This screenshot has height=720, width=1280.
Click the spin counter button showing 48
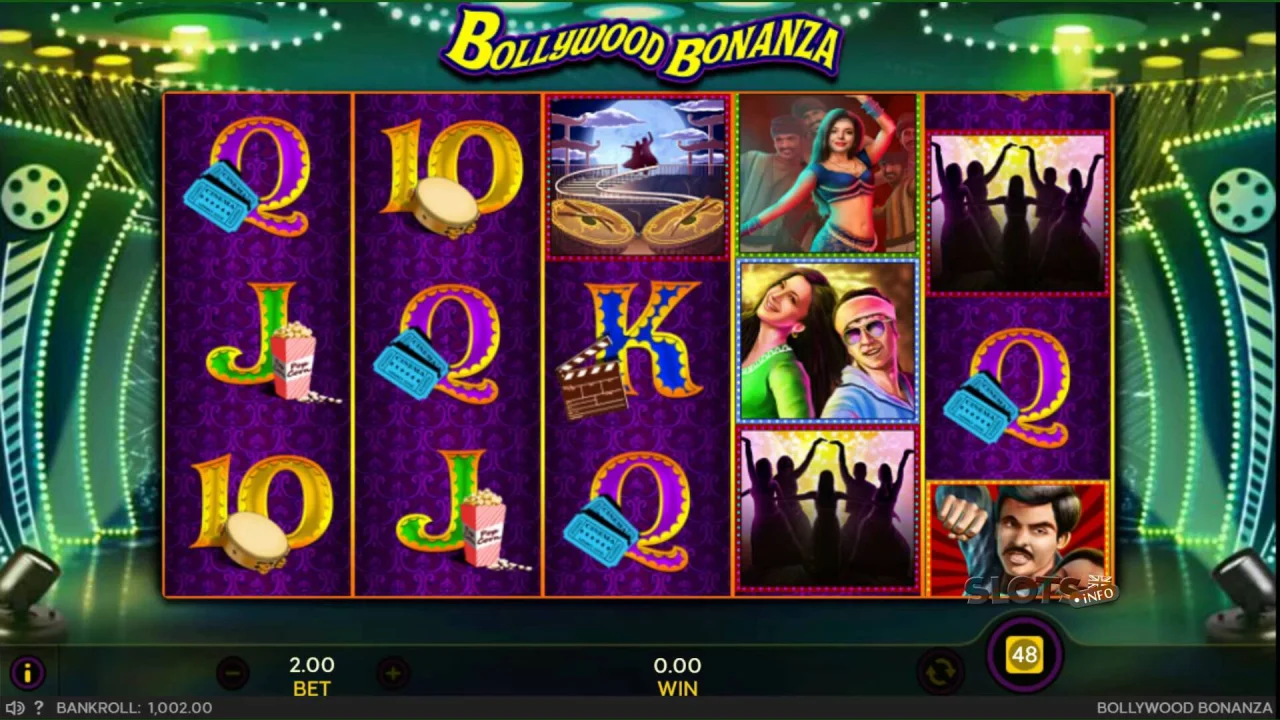pos(1024,655)
